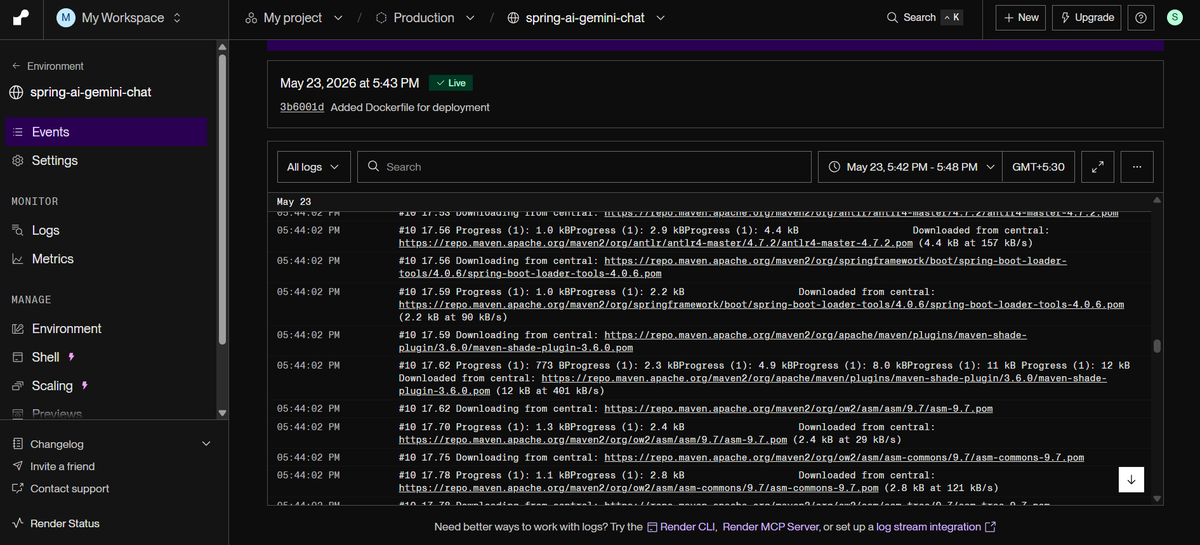Click the Contact support external icon
The height and width of the screenshot is (545, 1200).
[17, 489]
